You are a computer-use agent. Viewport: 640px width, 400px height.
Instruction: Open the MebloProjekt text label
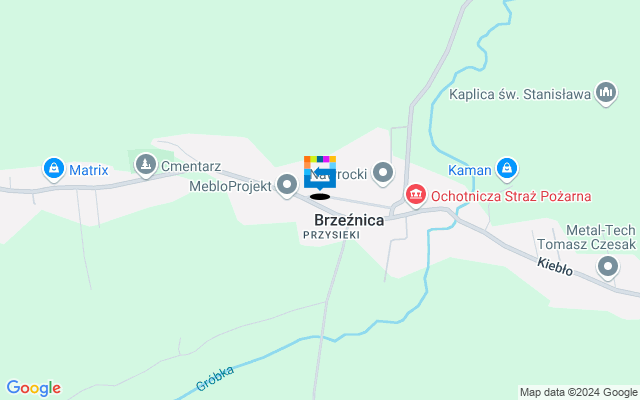click(230, 186)
